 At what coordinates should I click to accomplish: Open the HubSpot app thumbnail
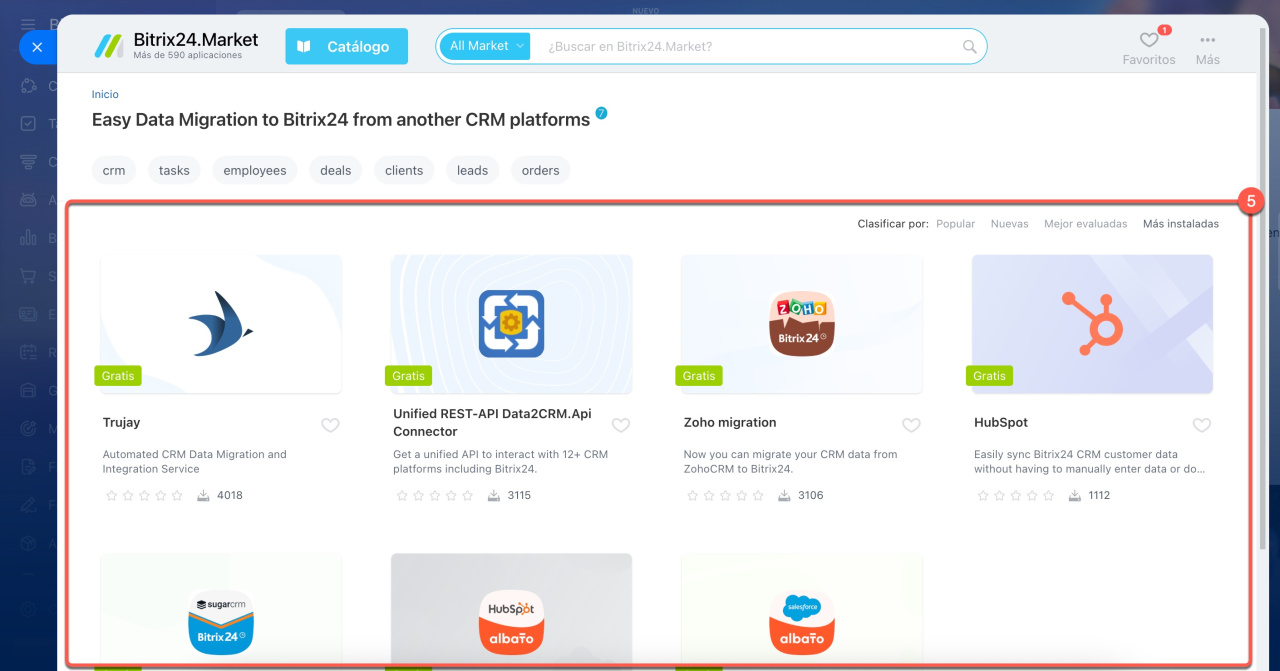(1092, 323)
